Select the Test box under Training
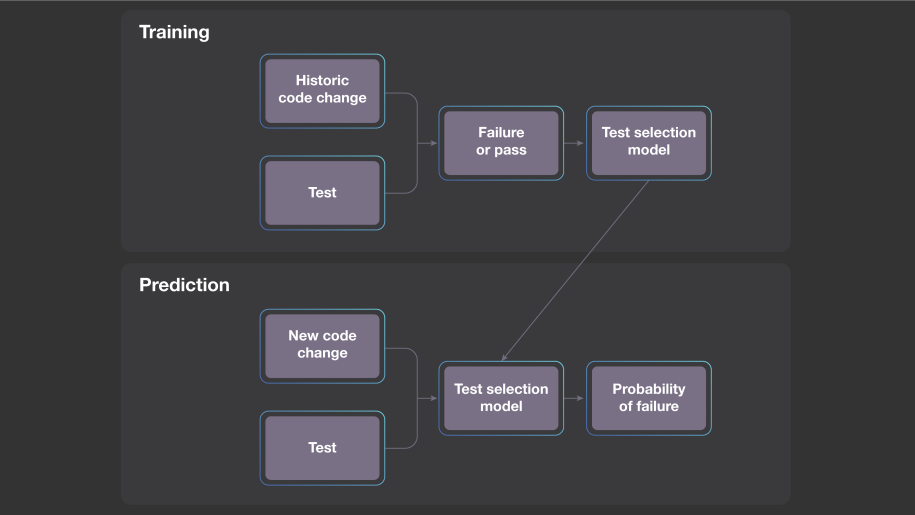915x515 pixels. point(322,193)
